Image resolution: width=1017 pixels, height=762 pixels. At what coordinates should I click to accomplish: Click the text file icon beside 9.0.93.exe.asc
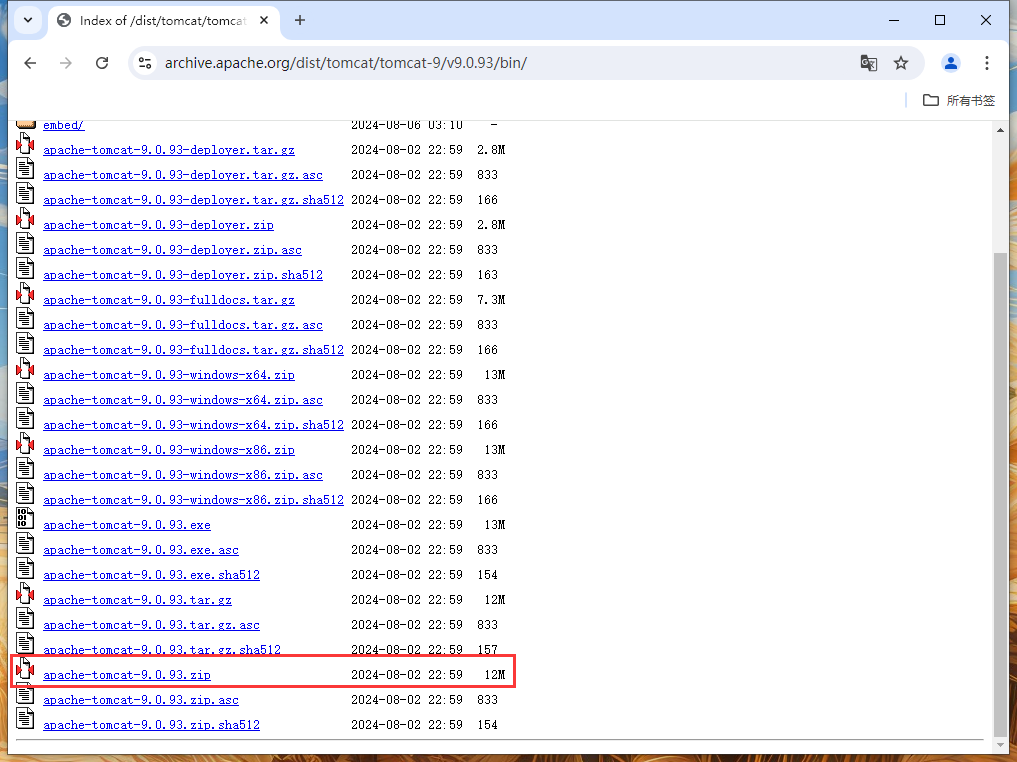point(25,543)
